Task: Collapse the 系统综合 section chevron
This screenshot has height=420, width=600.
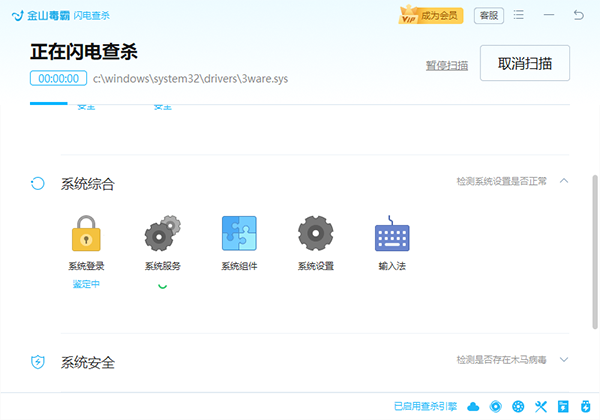Action: 564,181
